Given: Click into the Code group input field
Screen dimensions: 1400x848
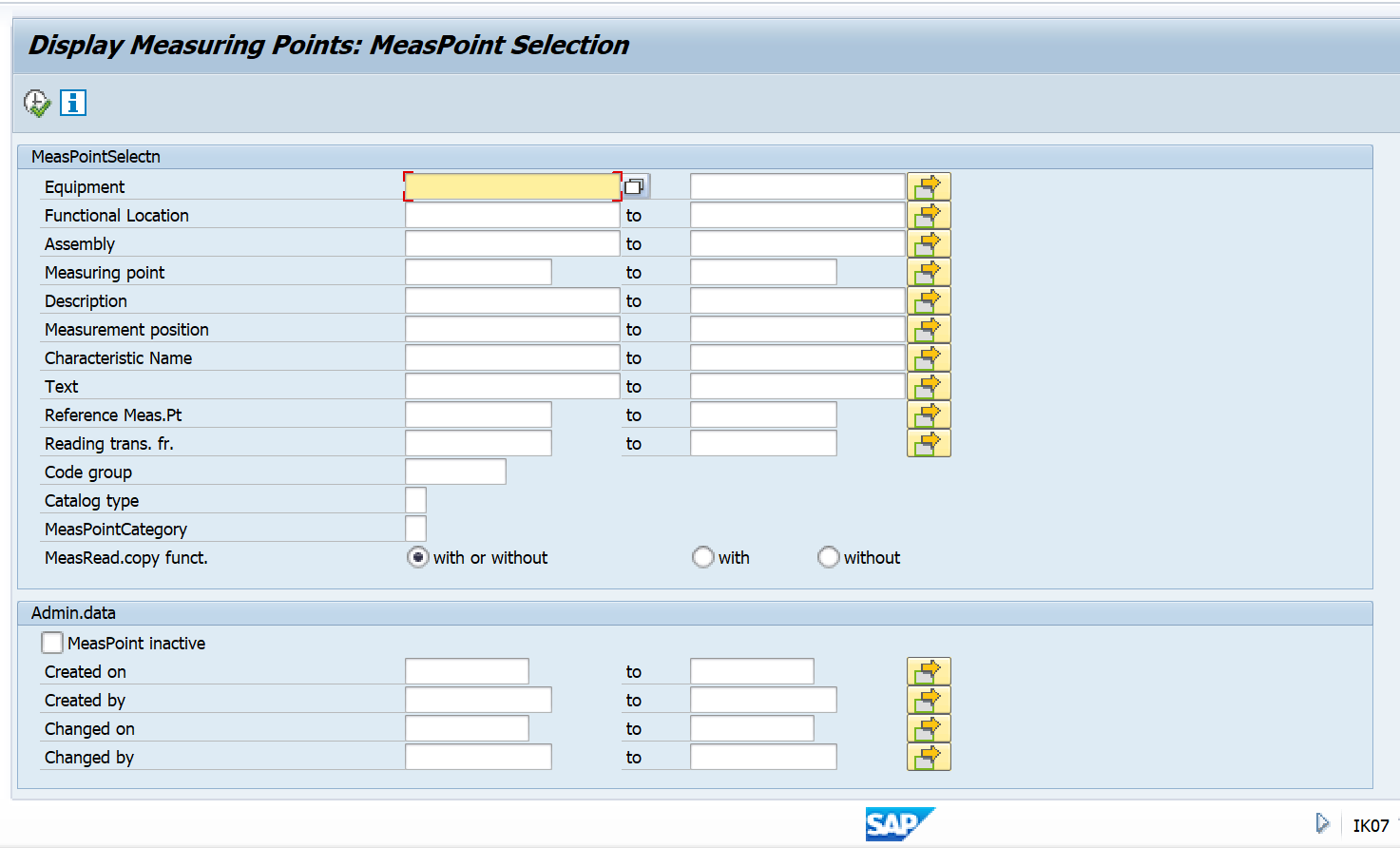Looking at the screenshot, I should point(454,471).
